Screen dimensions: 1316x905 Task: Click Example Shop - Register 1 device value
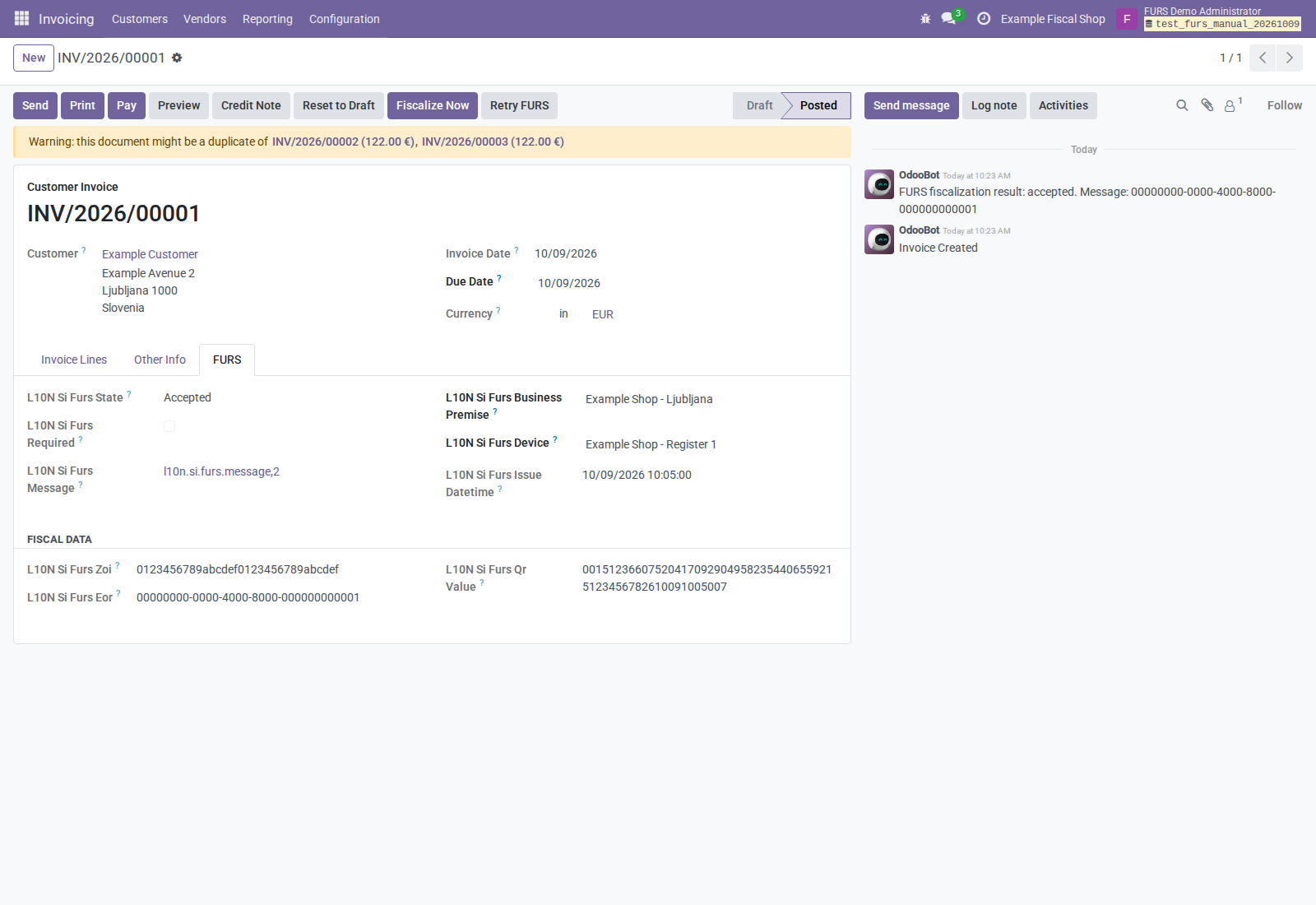(651, 444)
